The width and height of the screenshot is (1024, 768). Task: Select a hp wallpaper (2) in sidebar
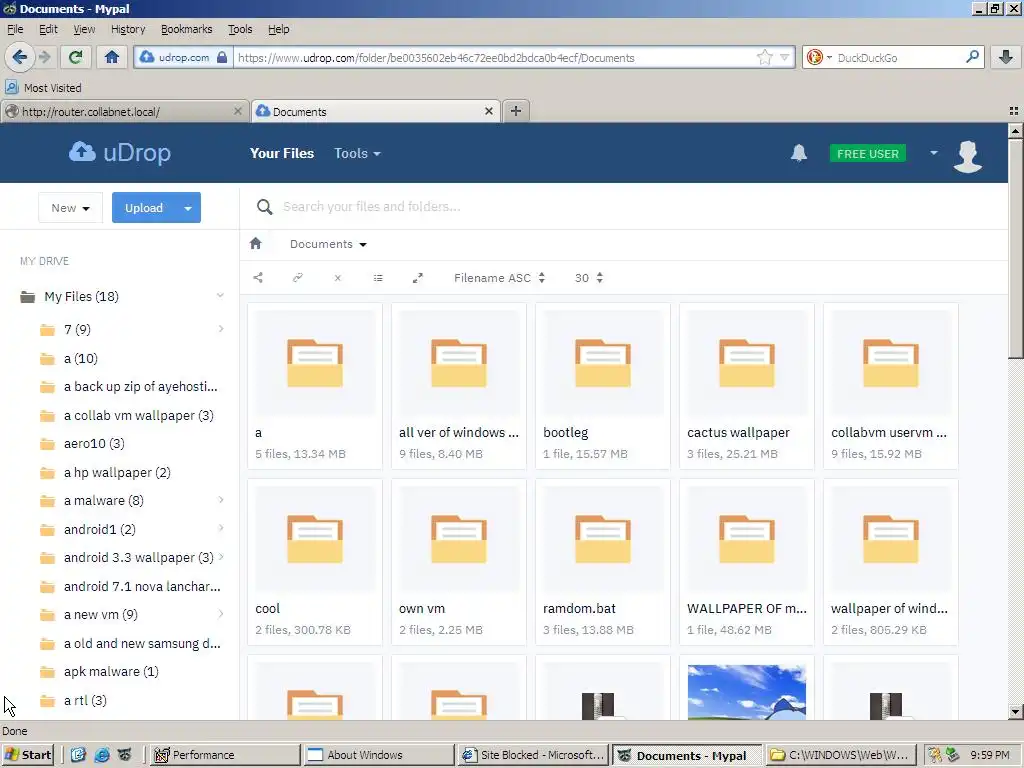click(117, 472)
